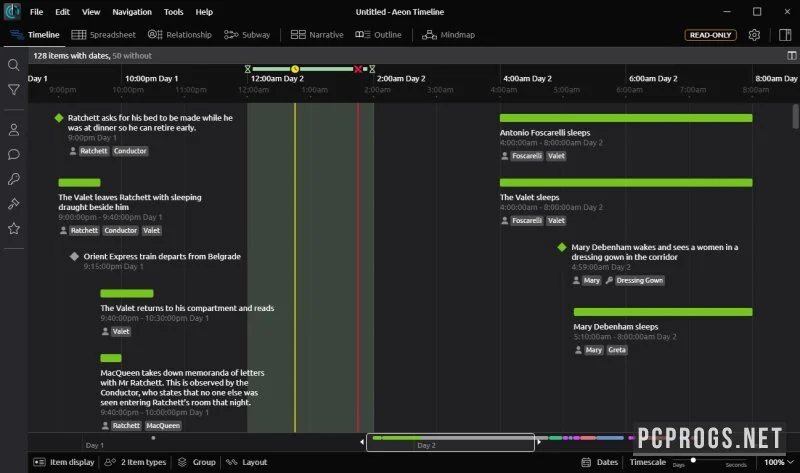Open the Item display options
800x473 pixels.
click(x=64, y=462)
